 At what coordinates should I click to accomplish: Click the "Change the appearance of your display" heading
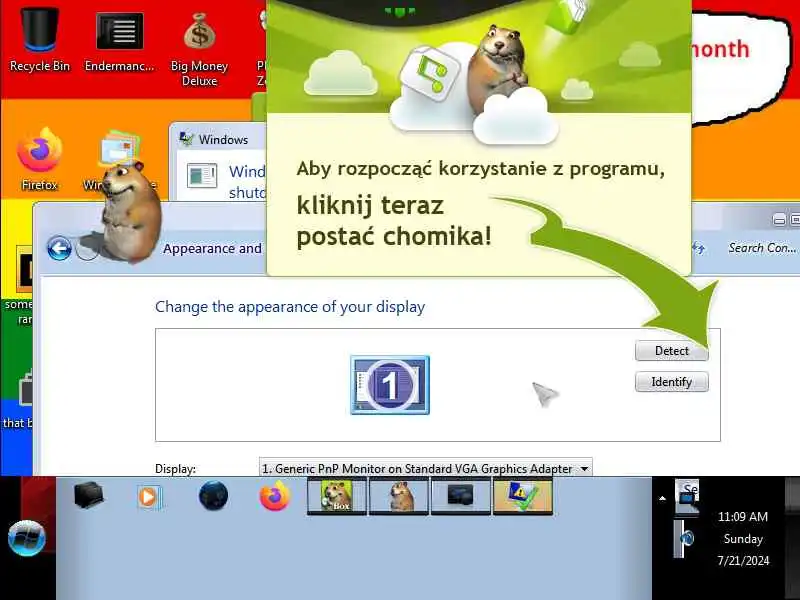pyautogui.click(x=290, y=307)
